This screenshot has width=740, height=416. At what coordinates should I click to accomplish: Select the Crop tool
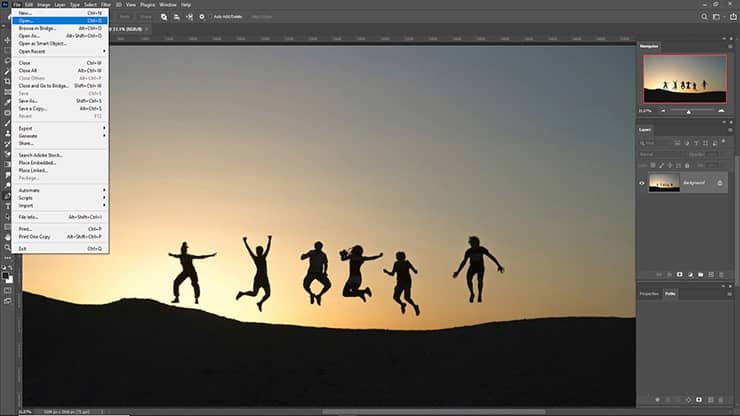(x=7, y=81)
